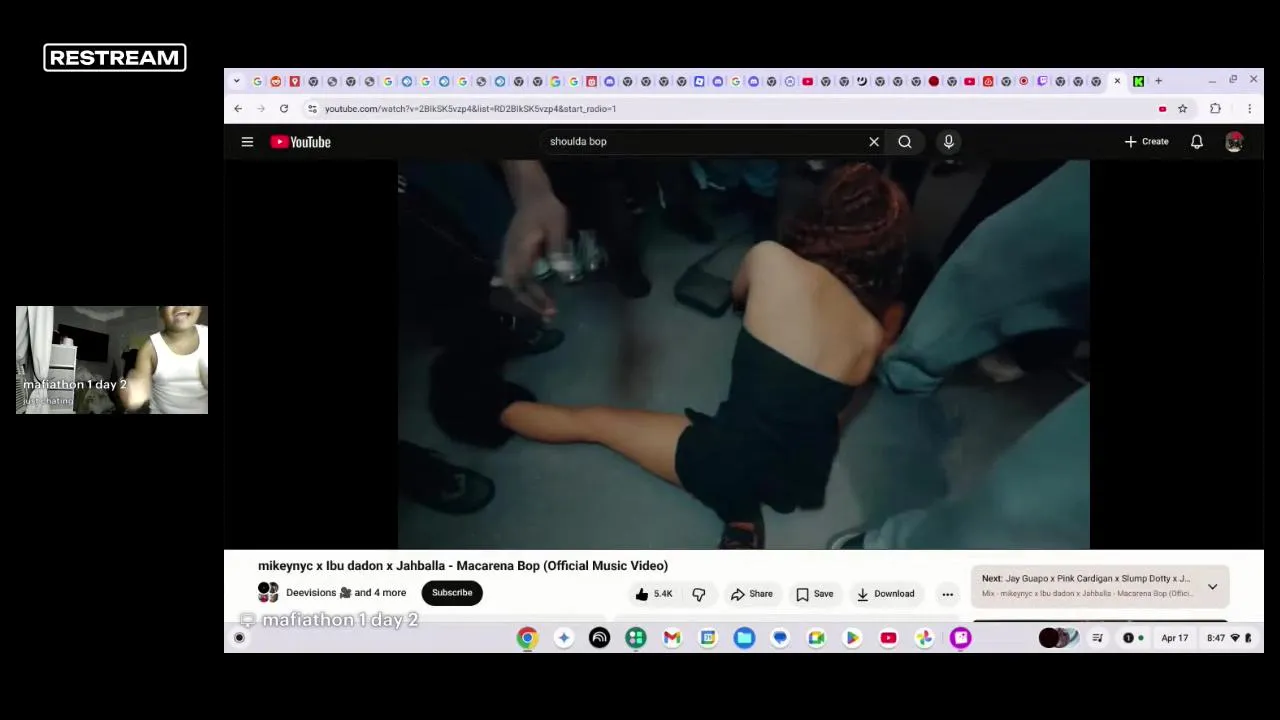The width and height of the screenshot is (1280, 720).
Task: Open quick settings at 8:47 clock
Action: (x=1229, y=638)
